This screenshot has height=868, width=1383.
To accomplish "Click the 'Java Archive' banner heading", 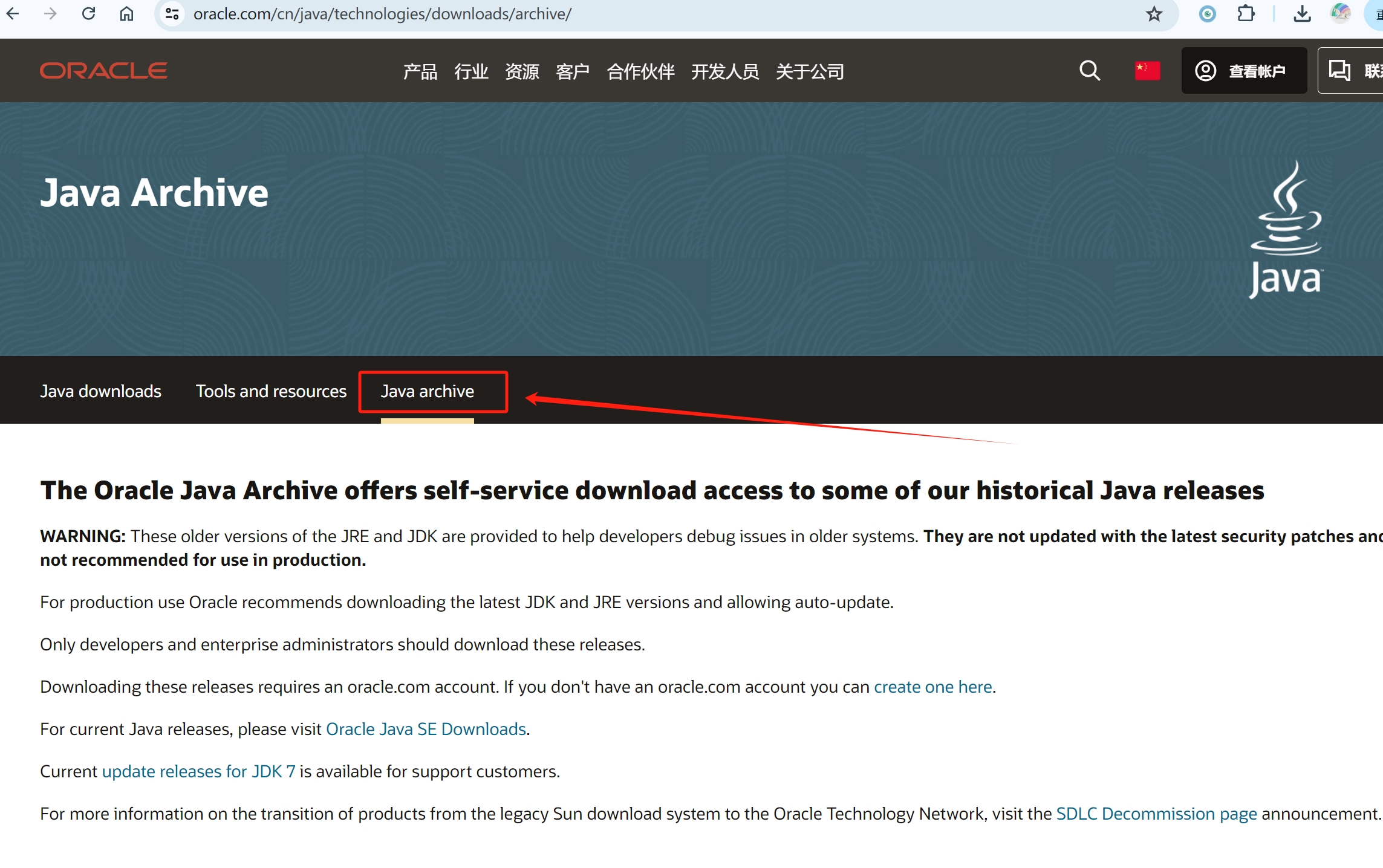I will point(154,193).
